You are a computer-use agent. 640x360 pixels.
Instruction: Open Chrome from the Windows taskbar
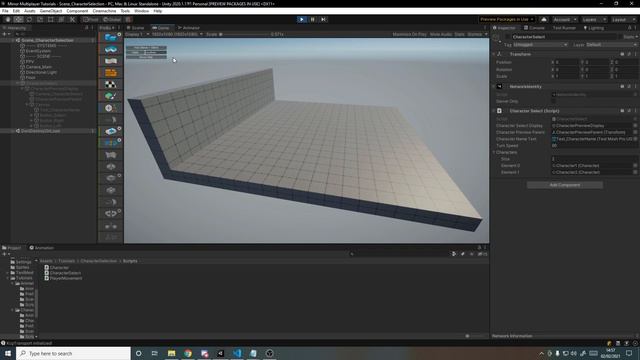click(x=188, y=353)
